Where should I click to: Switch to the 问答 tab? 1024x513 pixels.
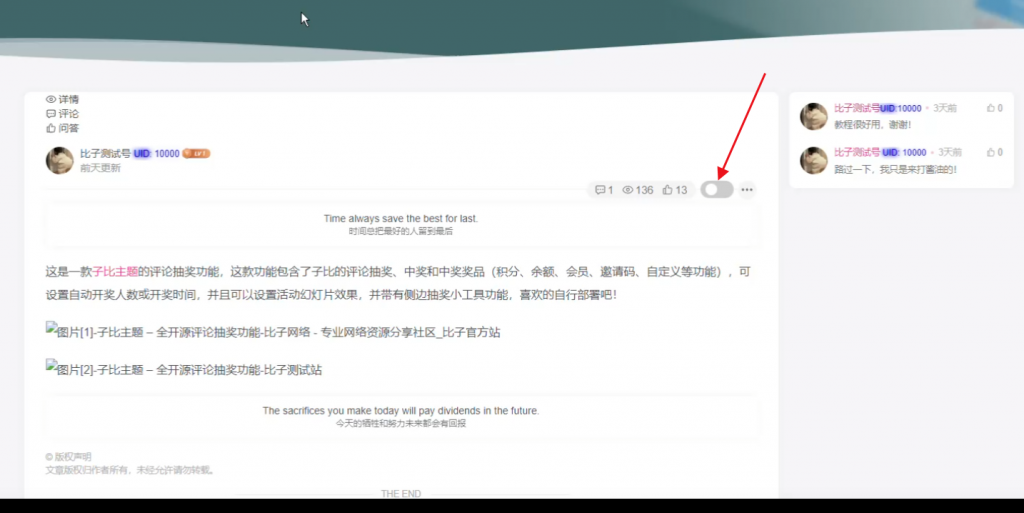coord(62,128)
